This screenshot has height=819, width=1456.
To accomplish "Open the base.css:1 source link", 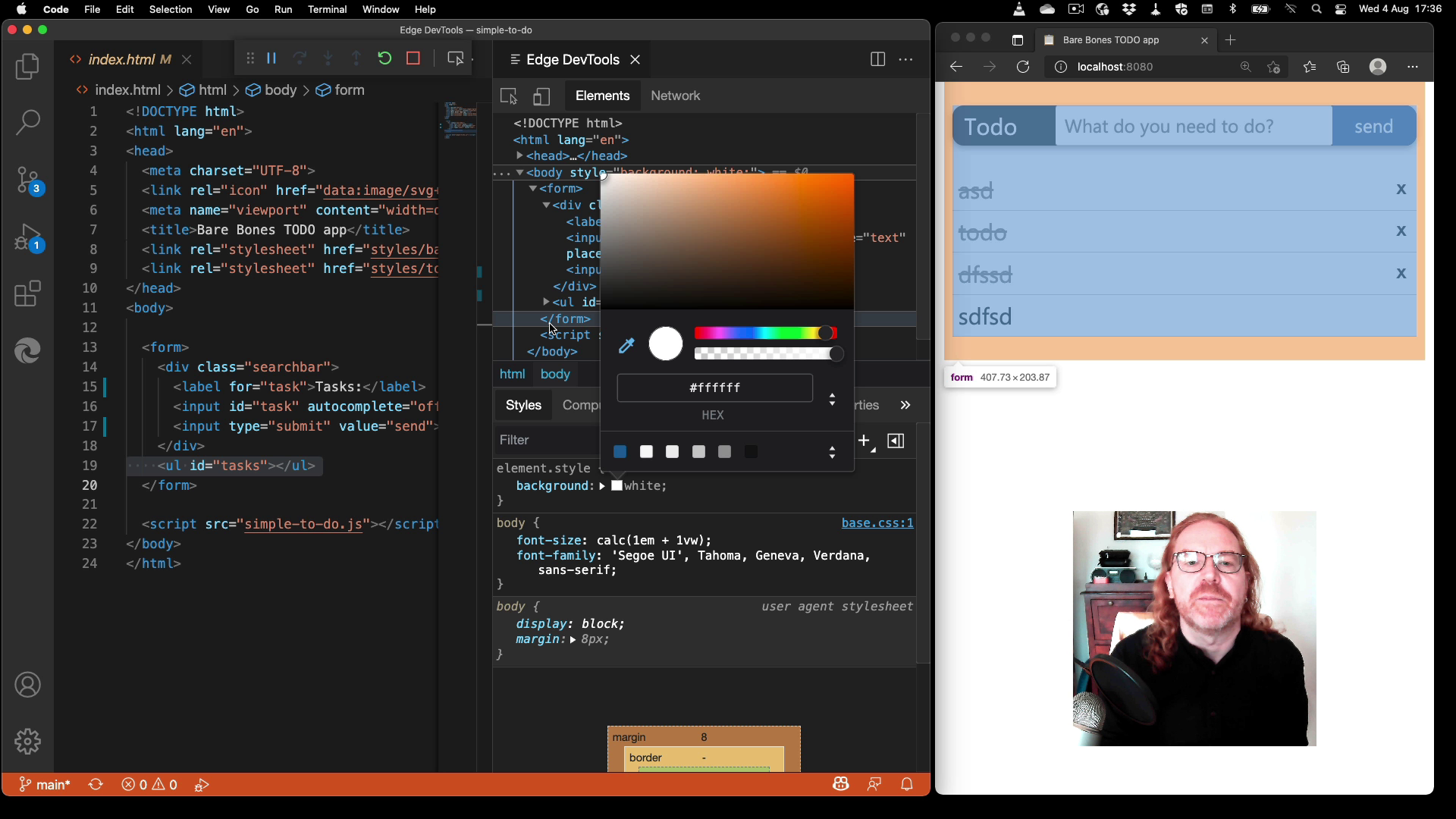I will click(877, 523).
